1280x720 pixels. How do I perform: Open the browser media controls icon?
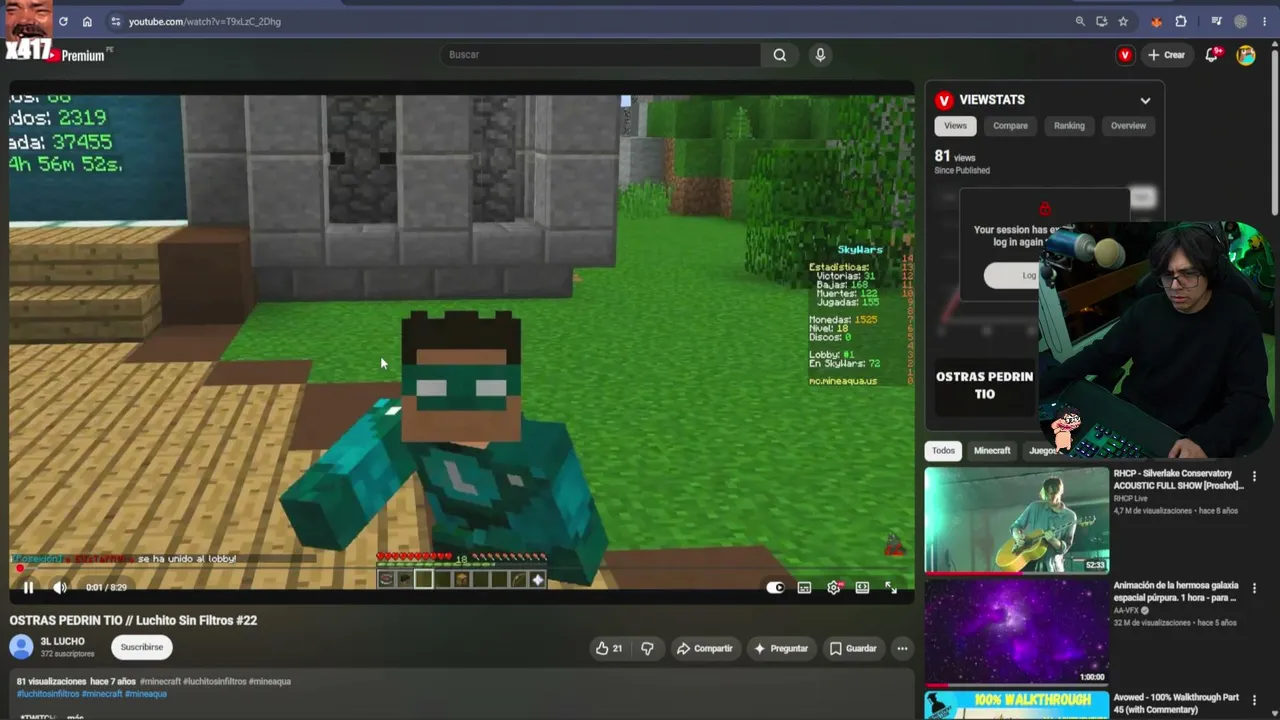click(x=1216, y=21)
